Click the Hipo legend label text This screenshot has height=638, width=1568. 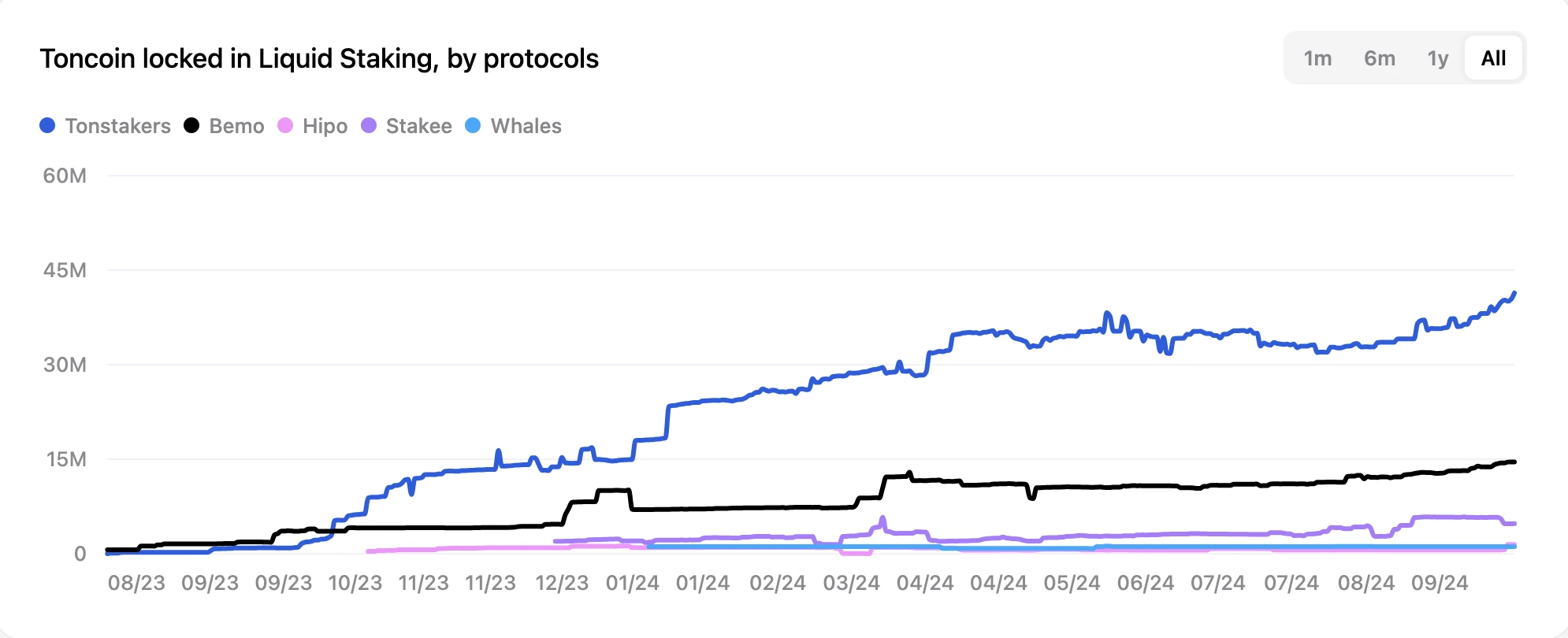[325, 125]
